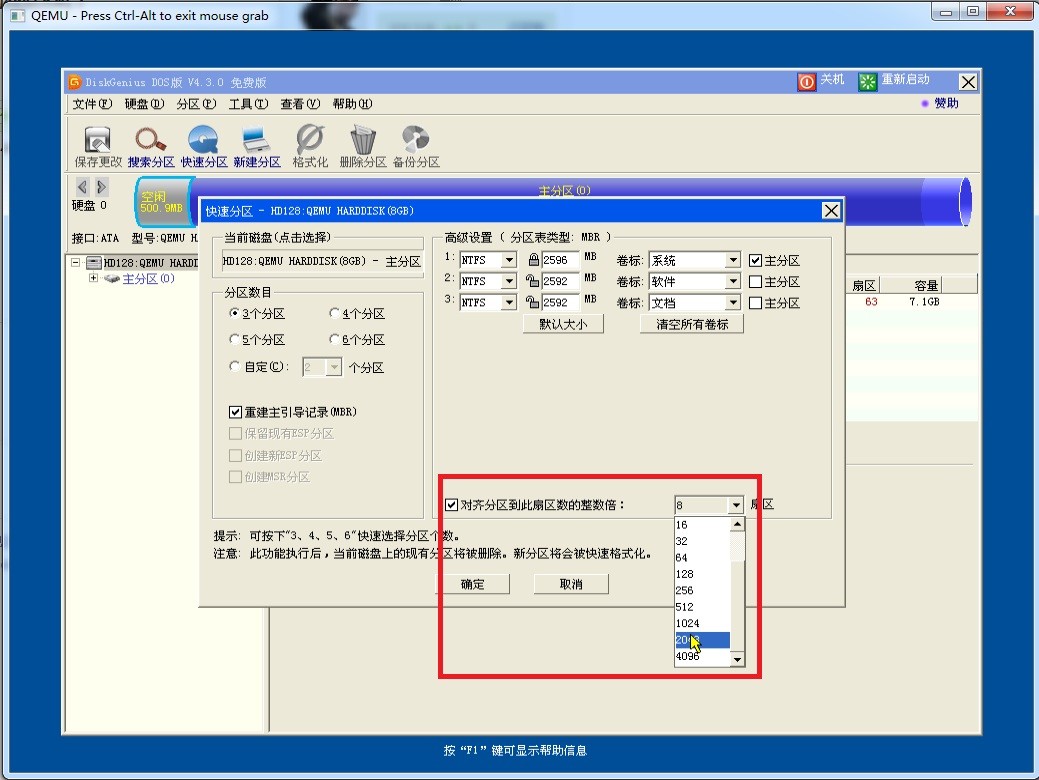Click the Save Changes (保存更改) toolbar icon

[97, 141]
